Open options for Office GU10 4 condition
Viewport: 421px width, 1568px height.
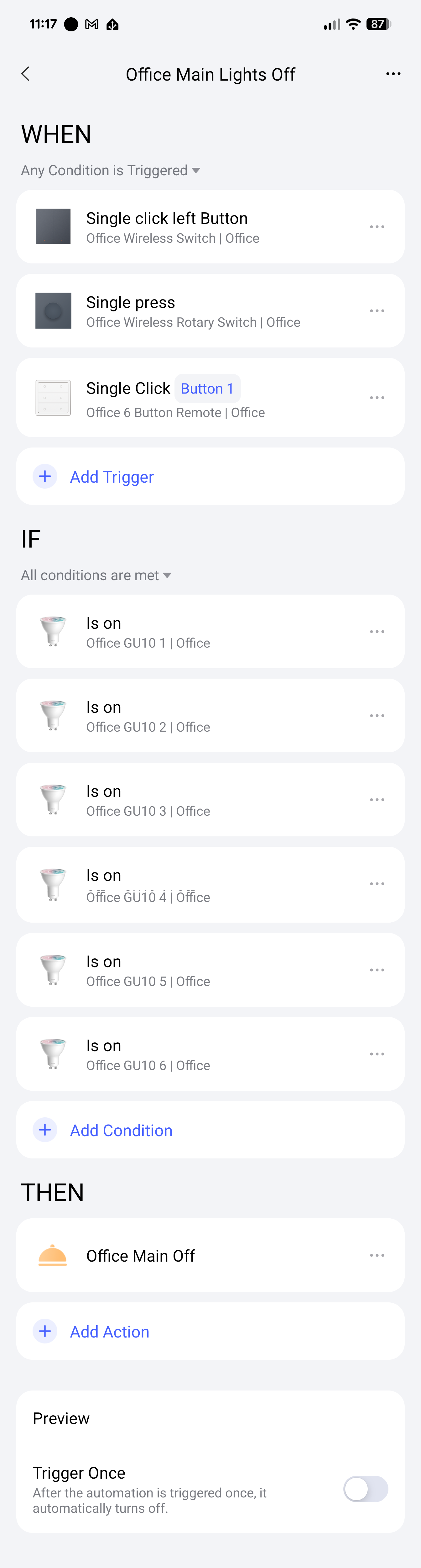pos(377,884)
